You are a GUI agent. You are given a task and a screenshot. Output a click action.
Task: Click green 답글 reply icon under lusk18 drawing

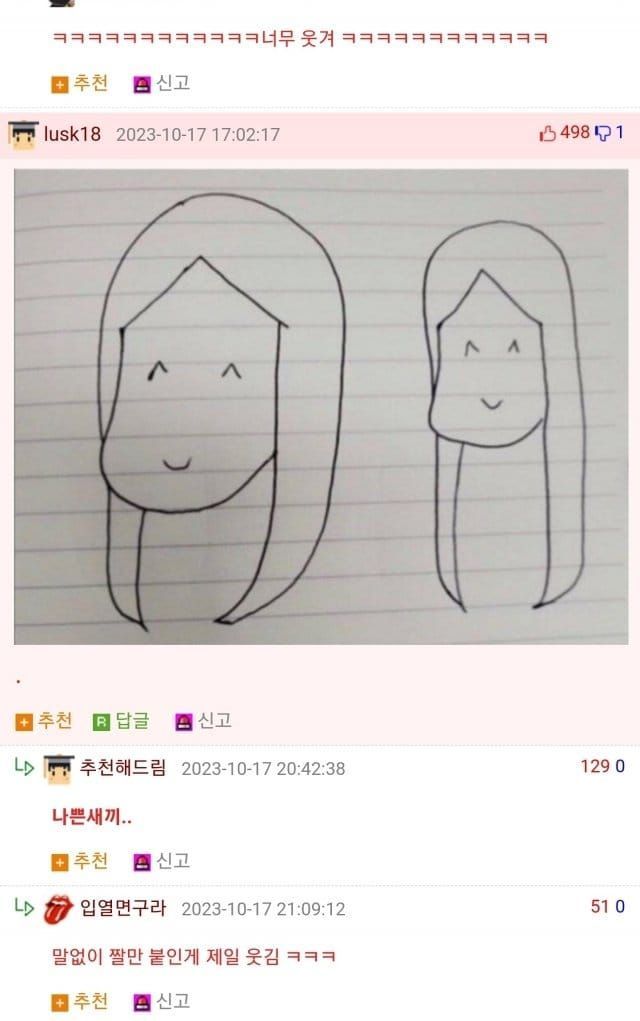102,721
